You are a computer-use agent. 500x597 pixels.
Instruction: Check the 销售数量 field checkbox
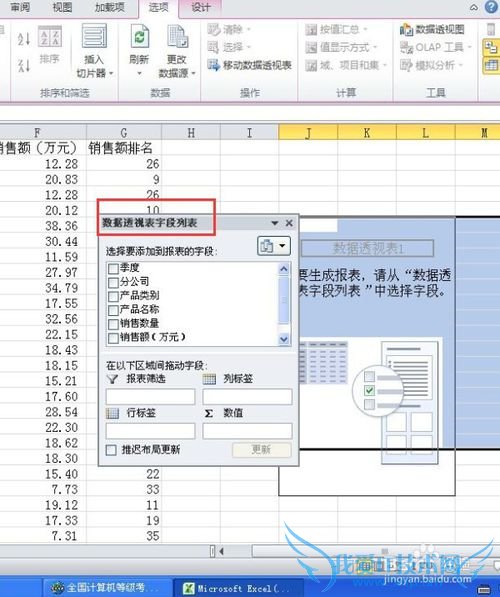113,324
